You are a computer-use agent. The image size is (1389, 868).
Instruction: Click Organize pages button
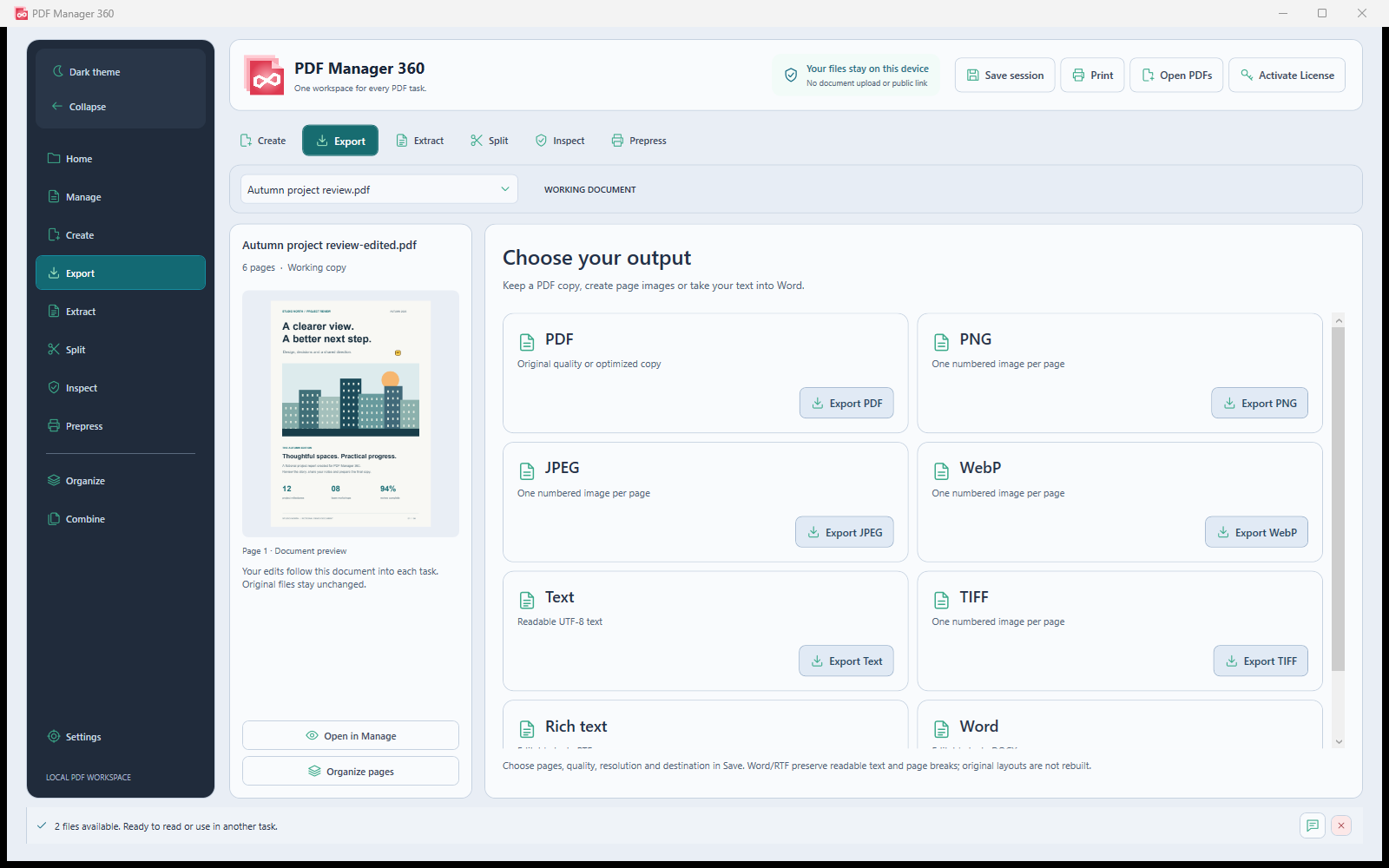pyautogui.click(x=351, y=771)
